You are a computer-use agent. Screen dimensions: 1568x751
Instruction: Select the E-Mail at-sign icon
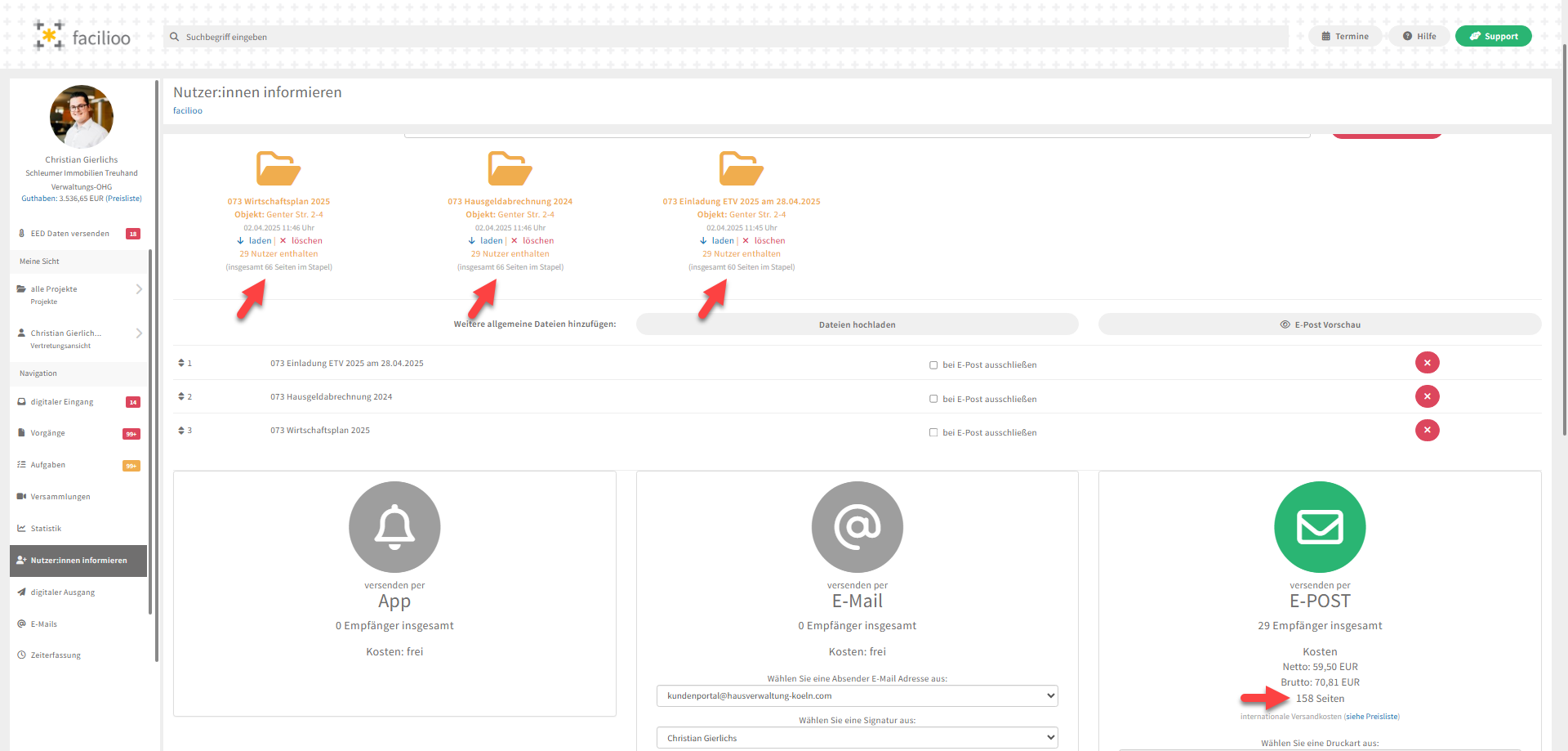pos(857,527)
